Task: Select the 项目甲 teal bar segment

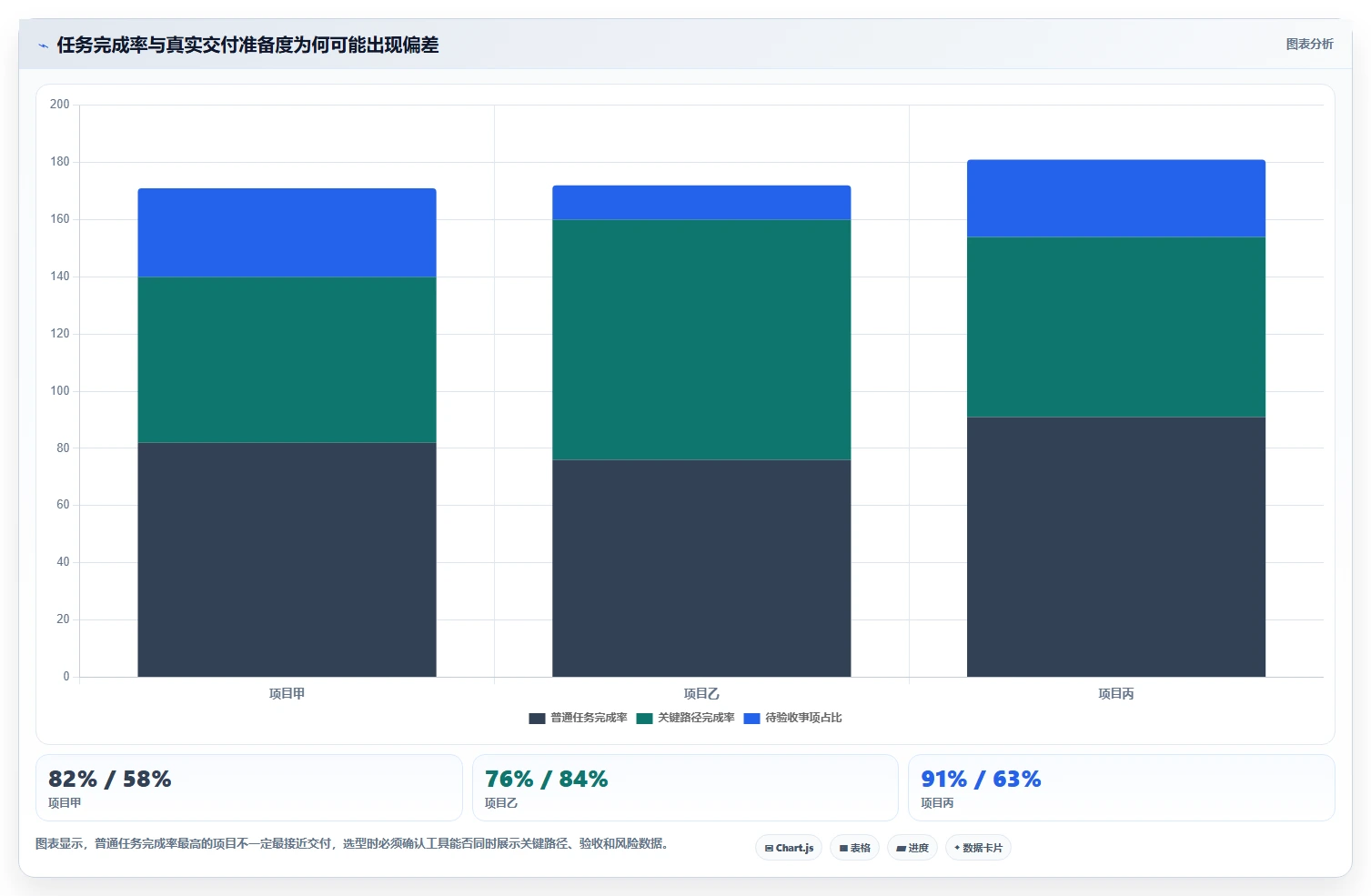Action: (287, 360)
